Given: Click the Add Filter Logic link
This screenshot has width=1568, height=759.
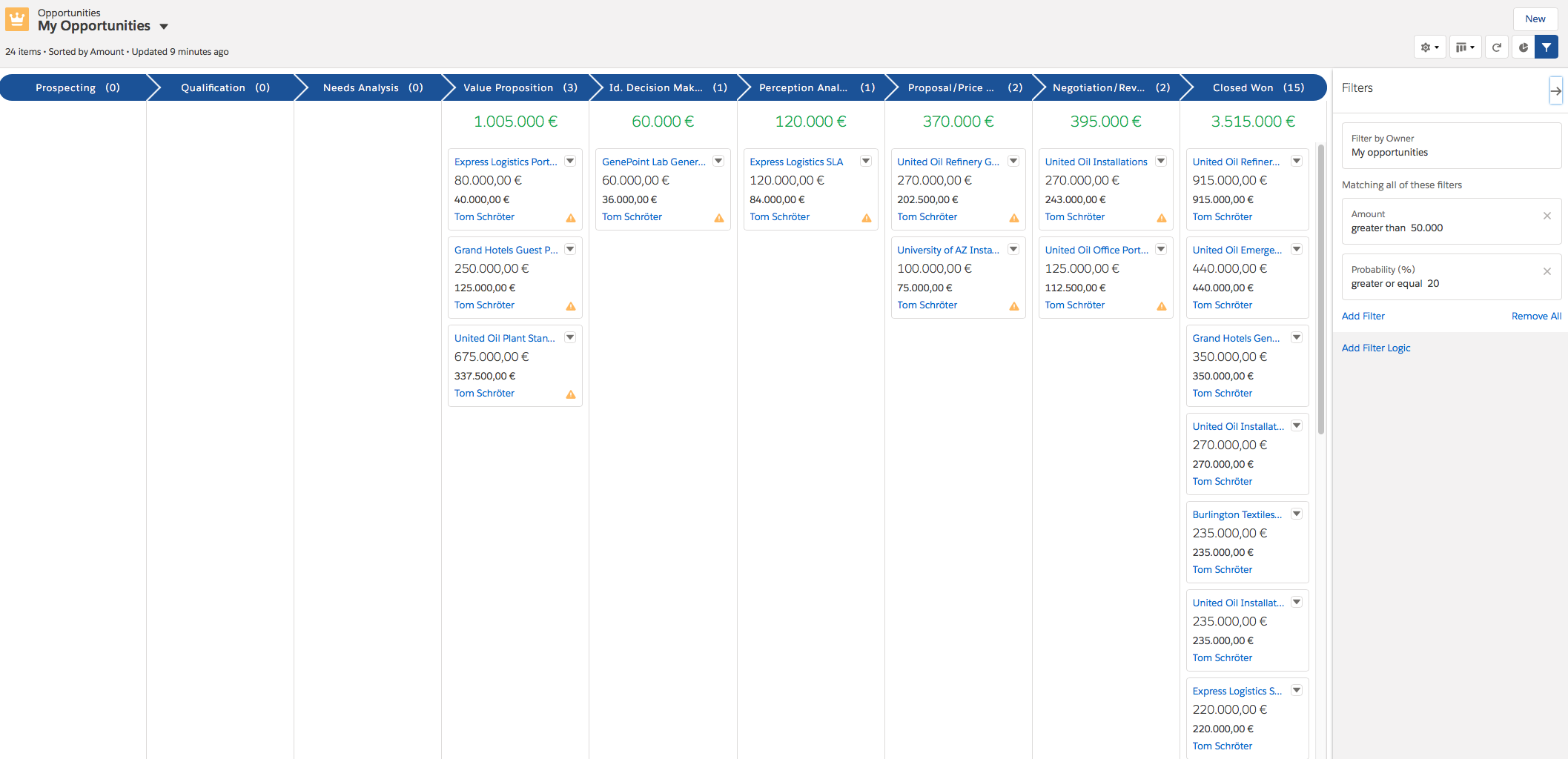Looking at the screenshot, I should 1376,348.
